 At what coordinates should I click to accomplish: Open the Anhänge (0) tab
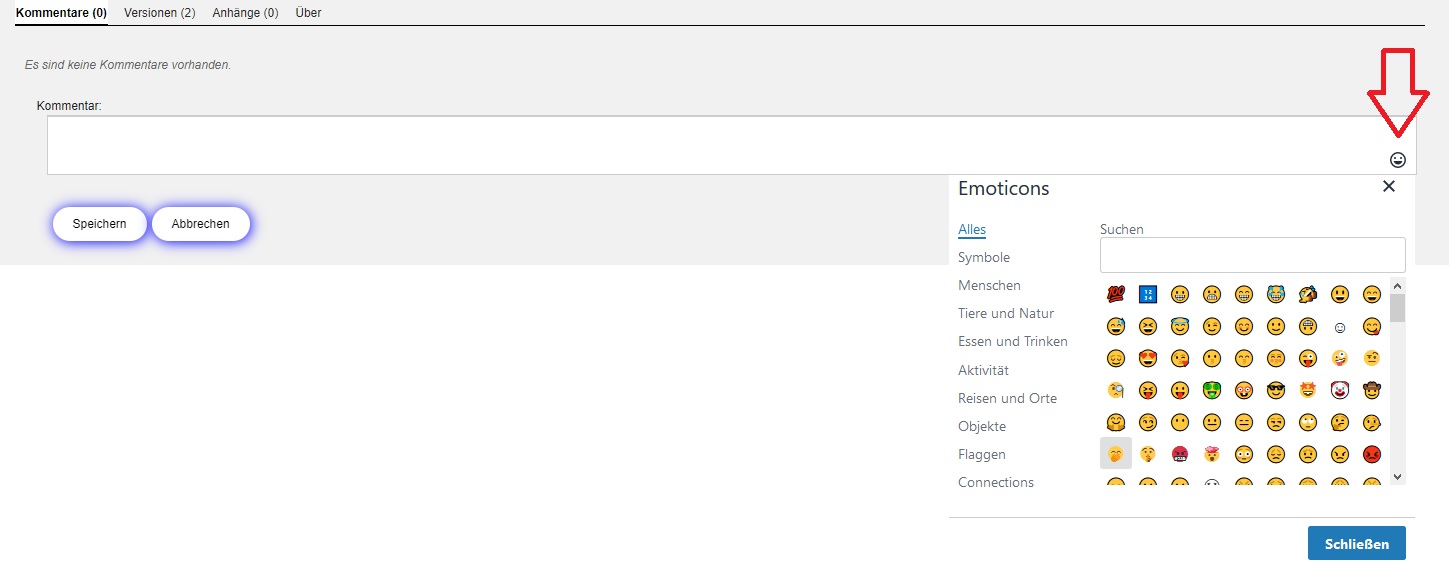point(246,13)
